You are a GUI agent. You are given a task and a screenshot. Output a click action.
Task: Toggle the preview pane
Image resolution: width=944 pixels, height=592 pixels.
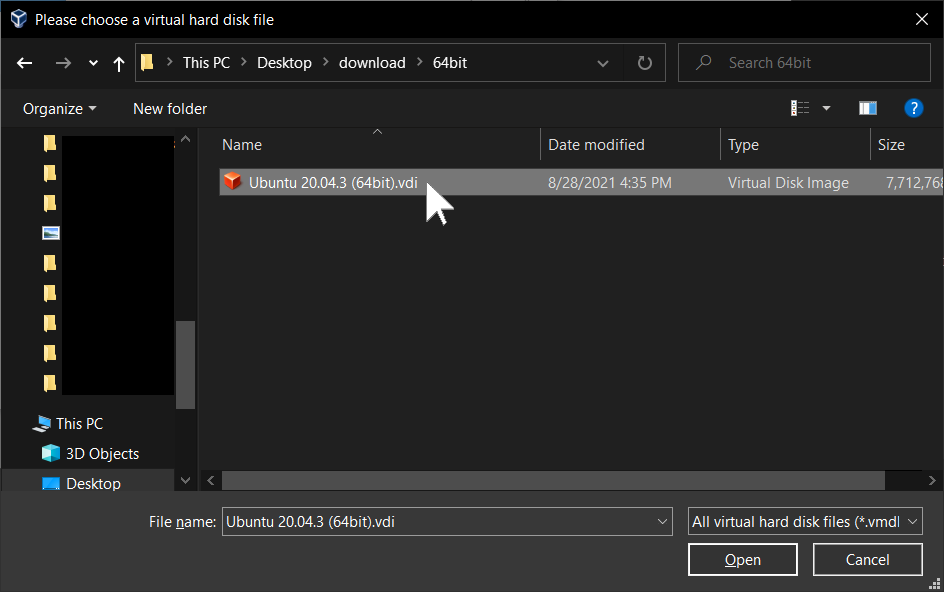coord(868,108)
